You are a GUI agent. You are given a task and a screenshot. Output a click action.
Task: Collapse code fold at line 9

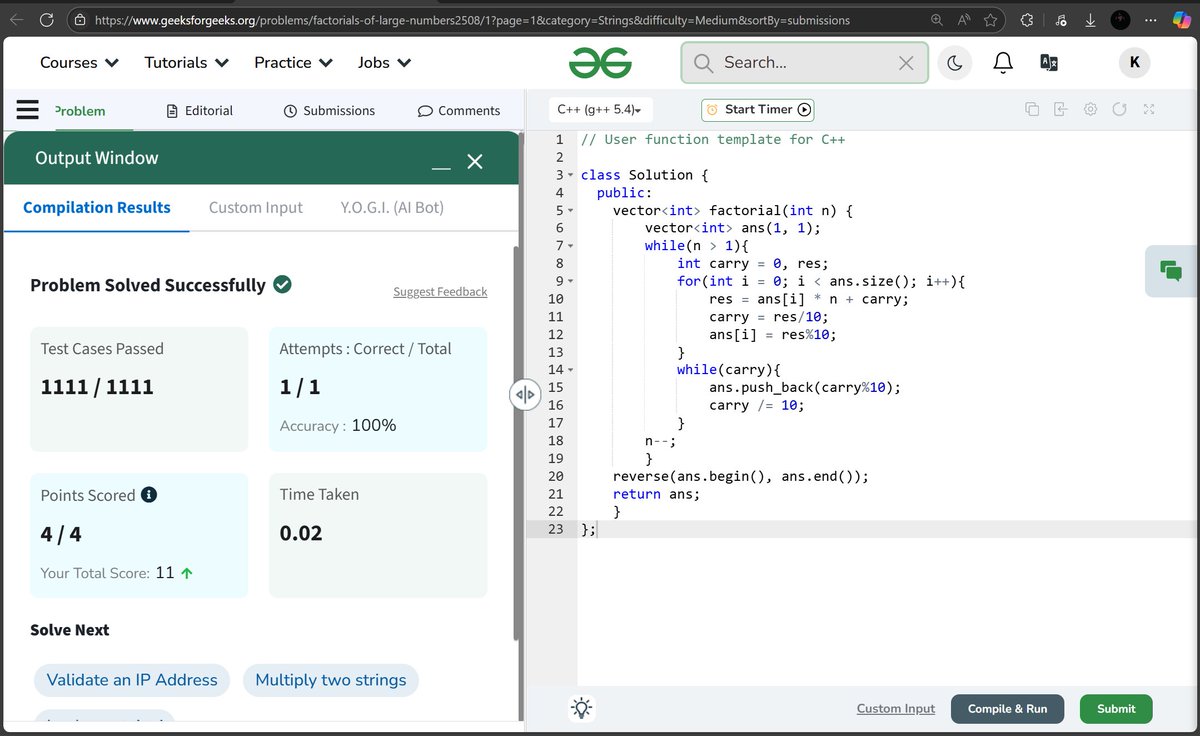coord(570,281)
